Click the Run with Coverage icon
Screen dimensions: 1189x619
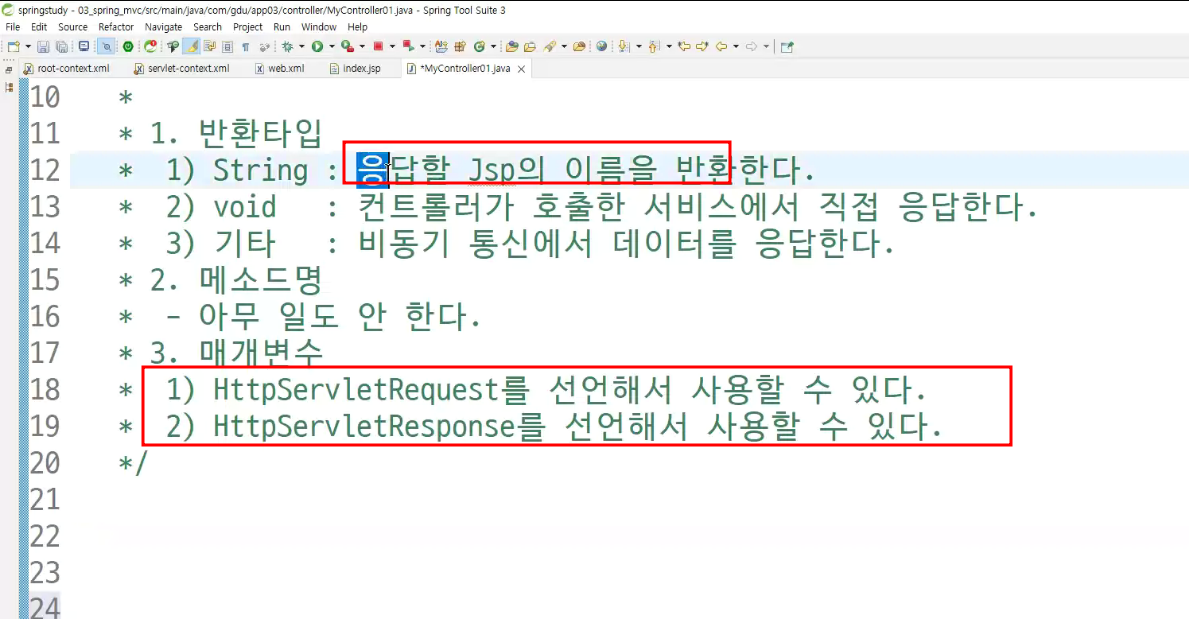347,47
